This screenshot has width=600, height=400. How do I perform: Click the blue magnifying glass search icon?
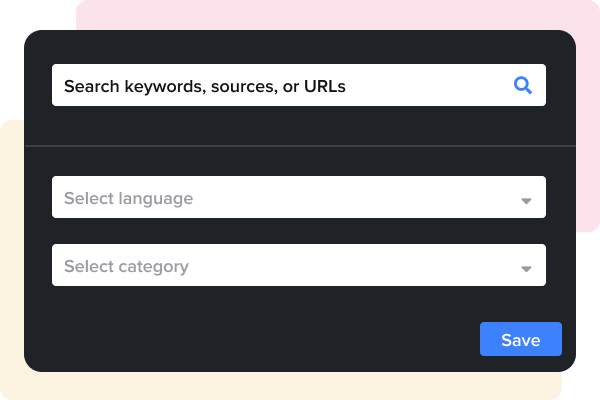522,86
